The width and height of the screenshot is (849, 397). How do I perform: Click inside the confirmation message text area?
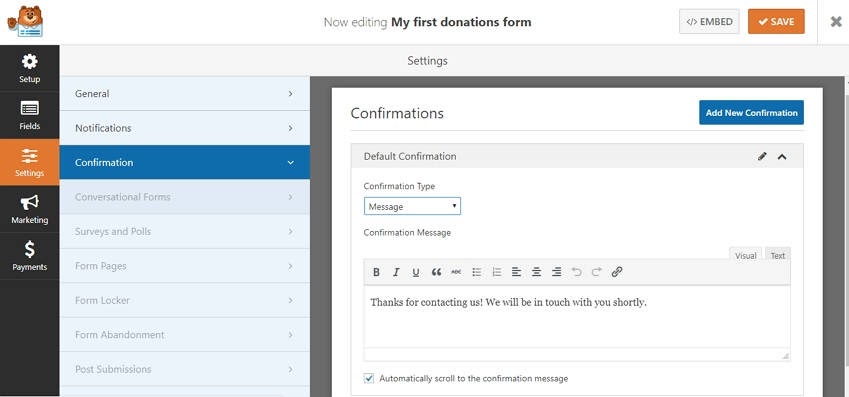click(577, 317)
